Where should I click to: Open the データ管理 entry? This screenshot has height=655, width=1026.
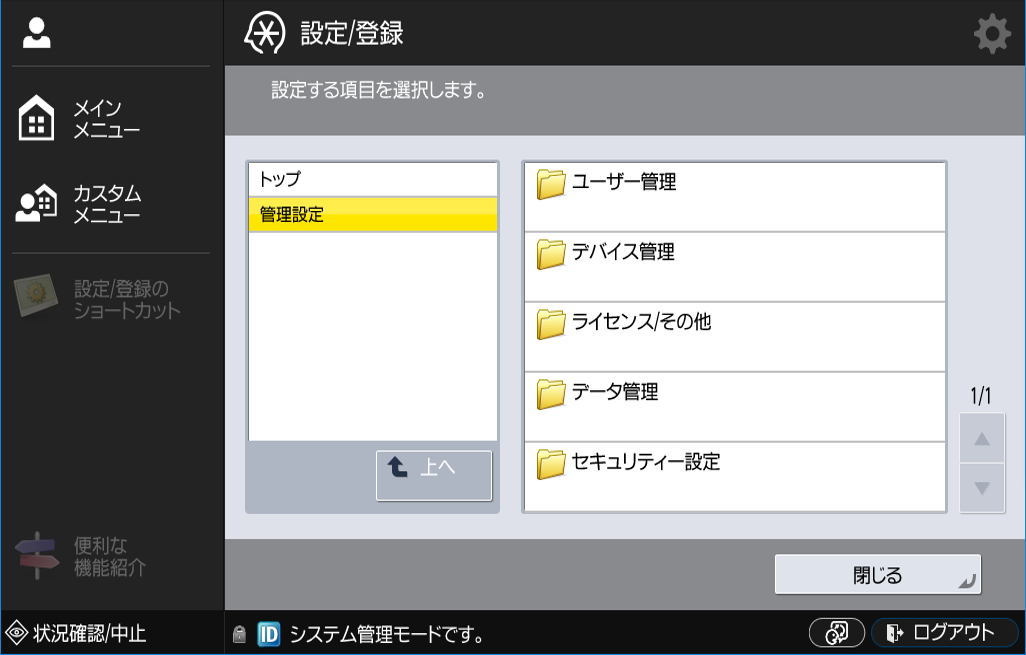(x=735, y=407)
